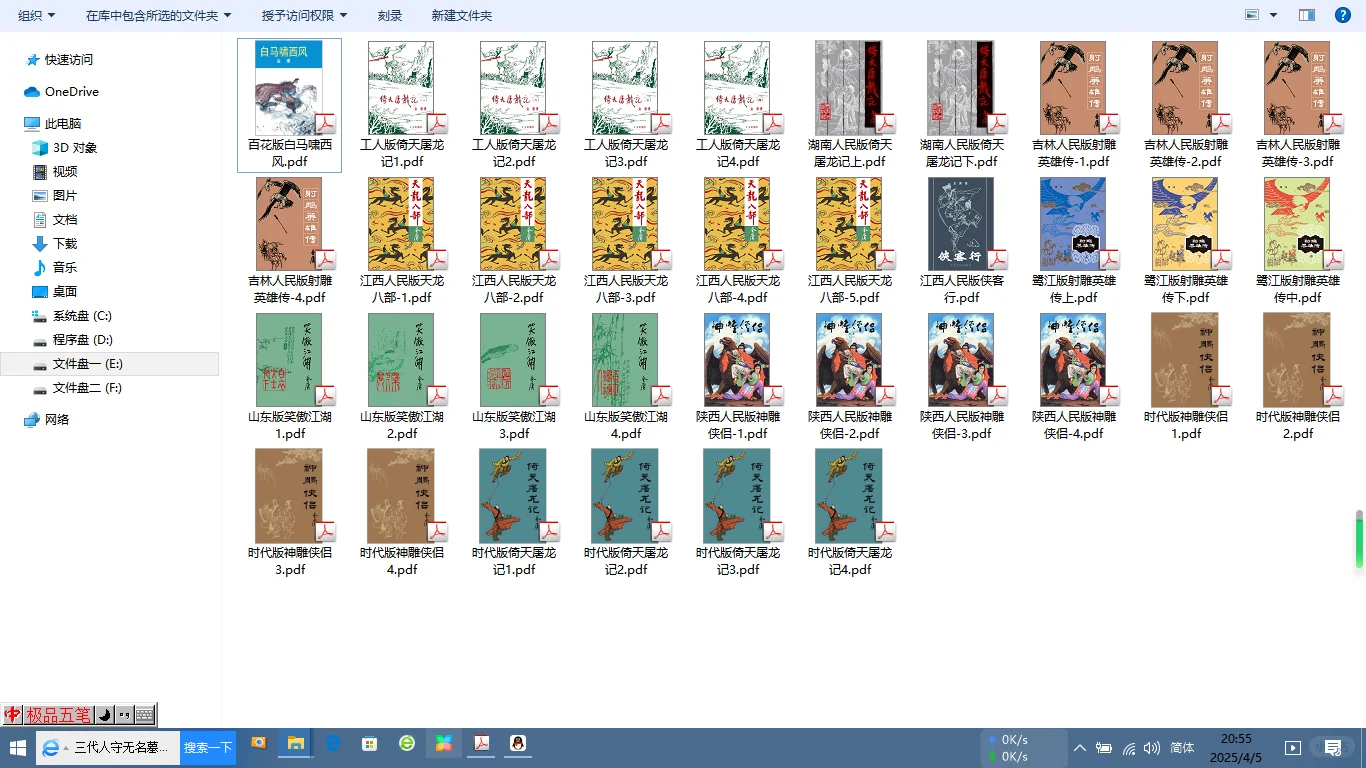Select 此电脑 in the navigation pane

(53, 124)
